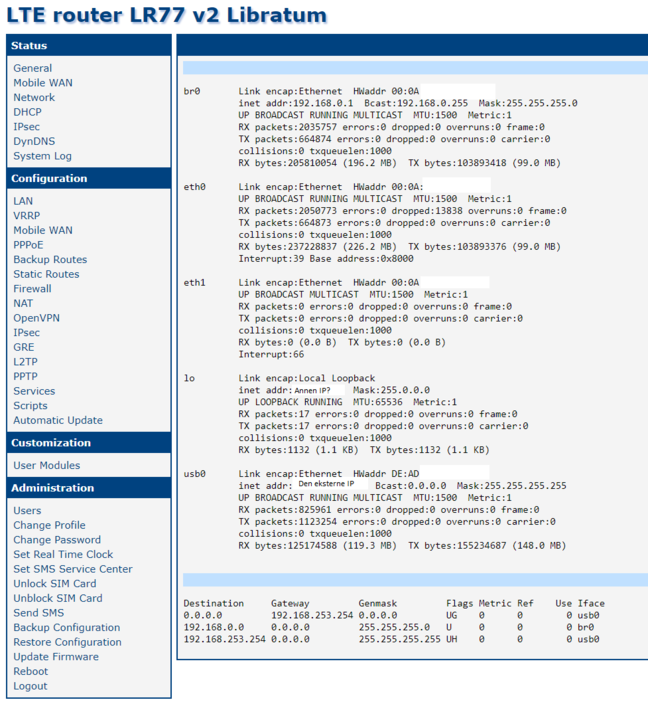Select the usb0 interface name

tap(195, 474)
